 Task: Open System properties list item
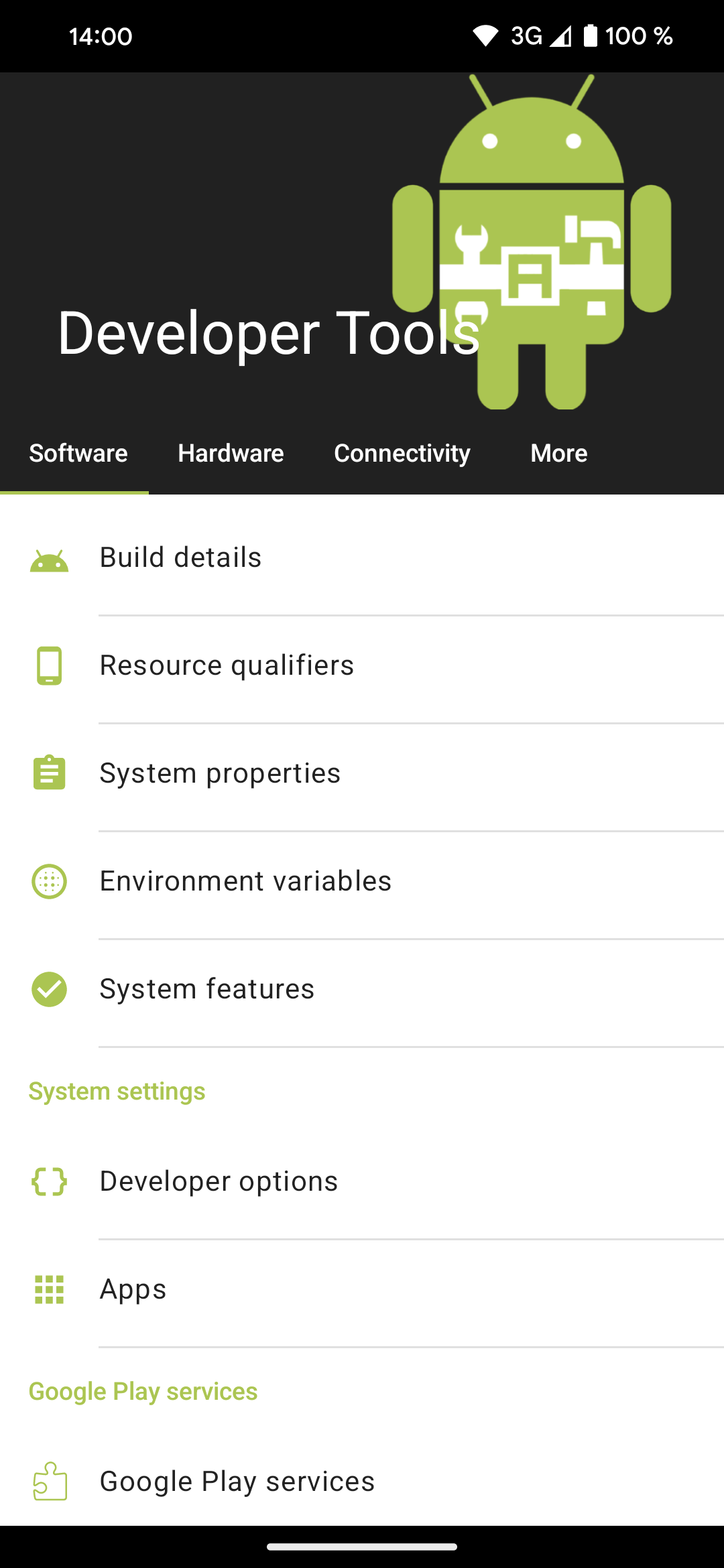[362, 773]
